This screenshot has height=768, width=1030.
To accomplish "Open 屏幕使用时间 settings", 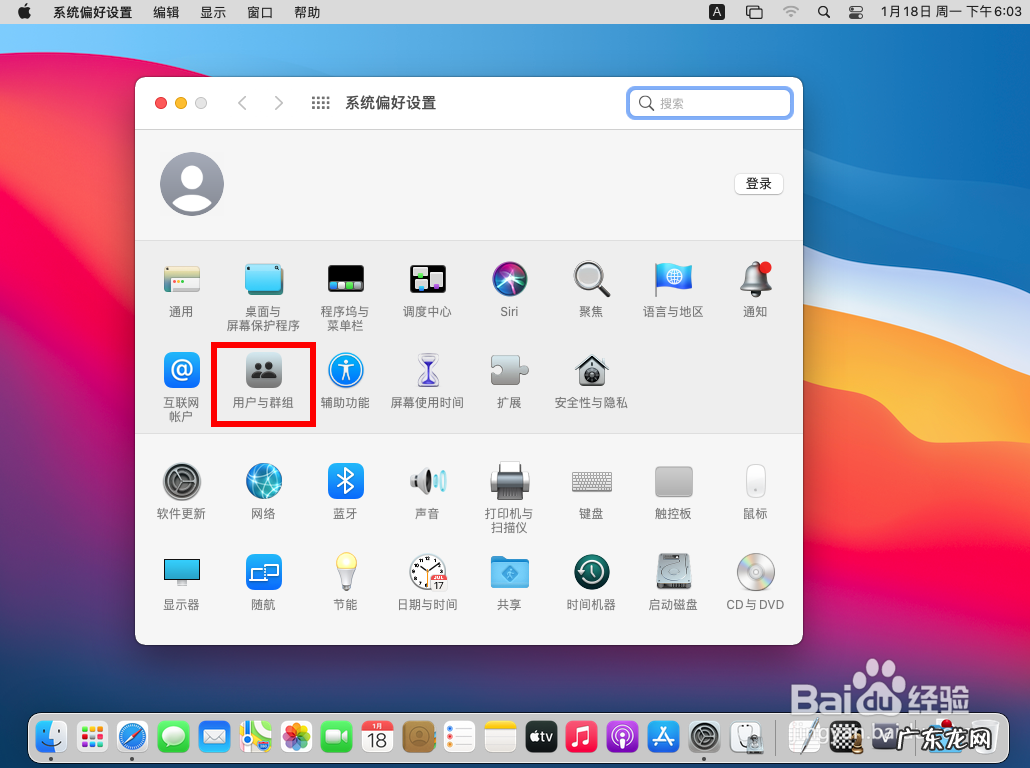I will [x=427, y=371].
